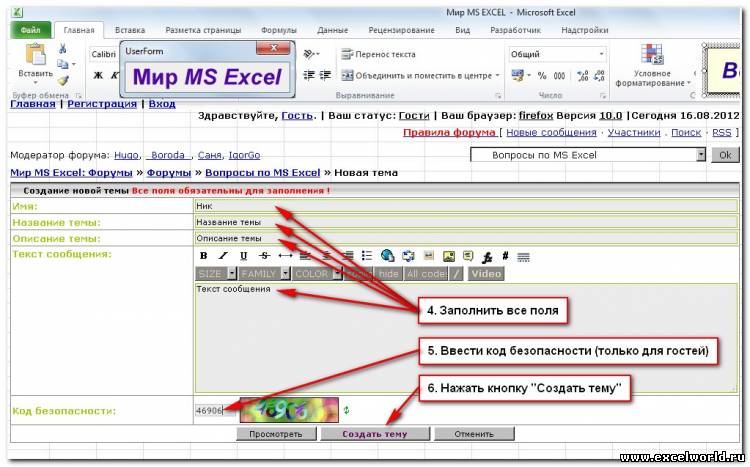Switch to the Надстройки tab

click(x=585, y=30)
